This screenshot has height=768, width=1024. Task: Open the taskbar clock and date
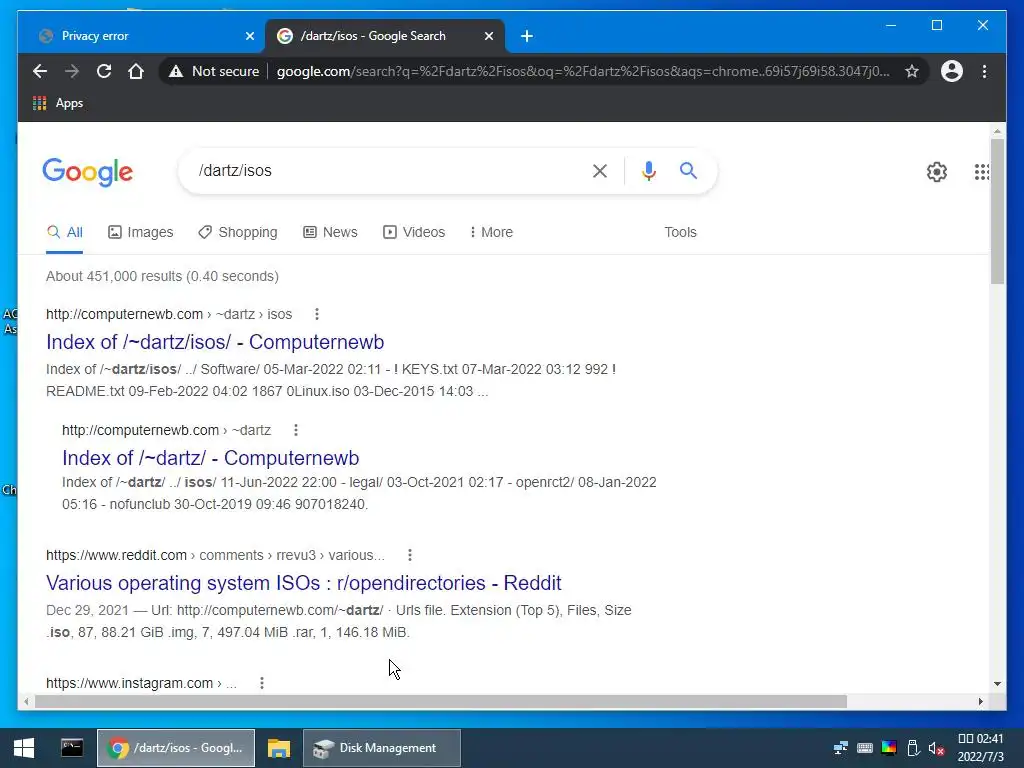pyautogui.click(x=980, y=748)
